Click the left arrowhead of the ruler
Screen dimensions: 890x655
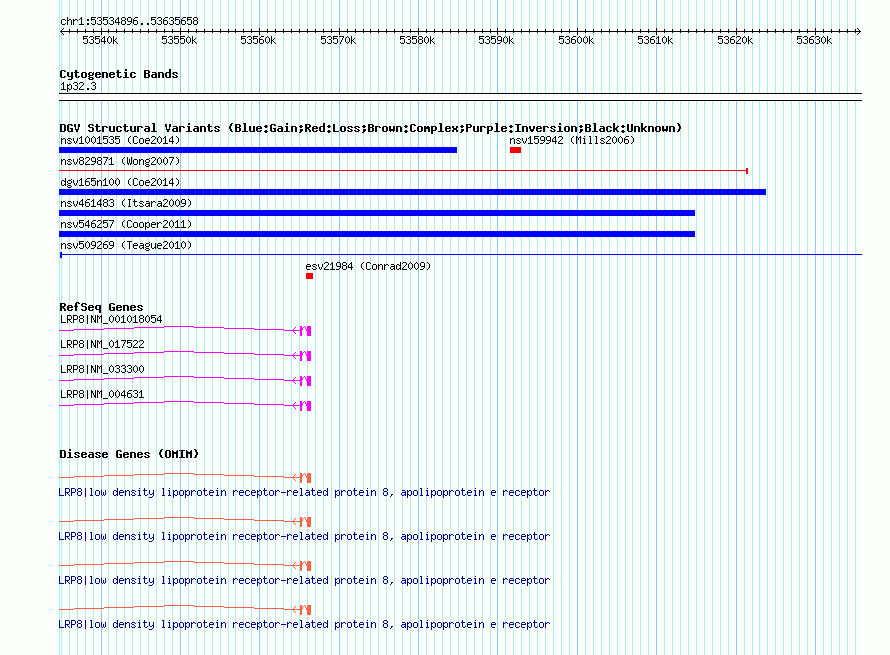click(x=62, y=32)
